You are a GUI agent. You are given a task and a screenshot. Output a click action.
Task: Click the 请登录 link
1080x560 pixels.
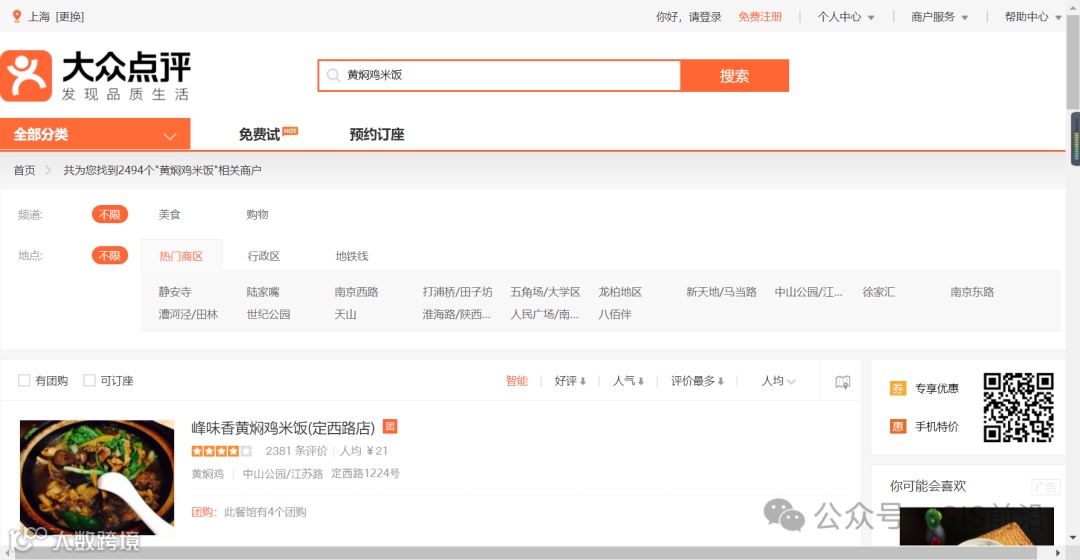click(x=705, y=17)
